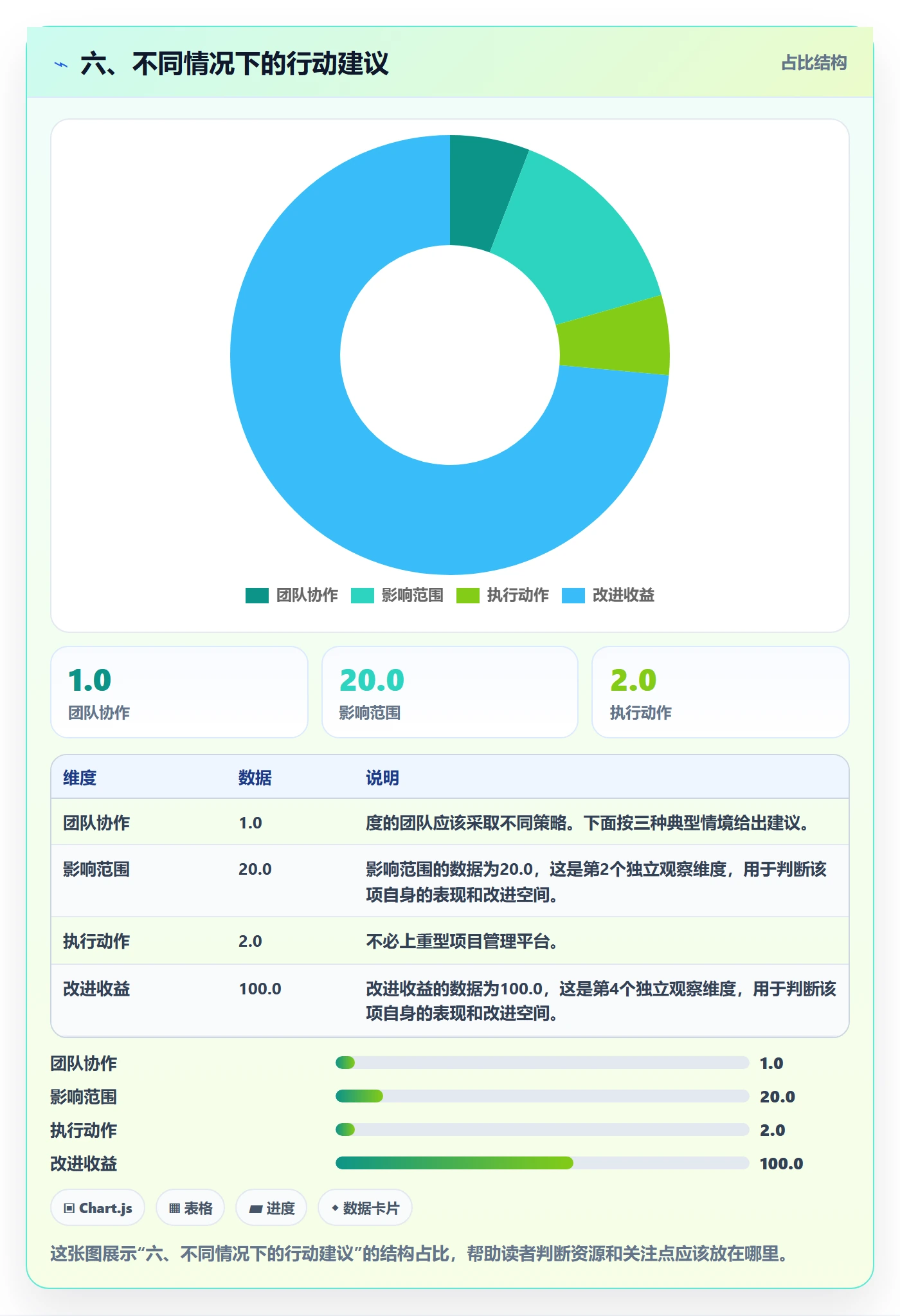The height and width of the screenshot is (1316, 900).
Task: Click the 100.0 value beside 改进收益 progress bar
Action: [x=782, y=1163]
